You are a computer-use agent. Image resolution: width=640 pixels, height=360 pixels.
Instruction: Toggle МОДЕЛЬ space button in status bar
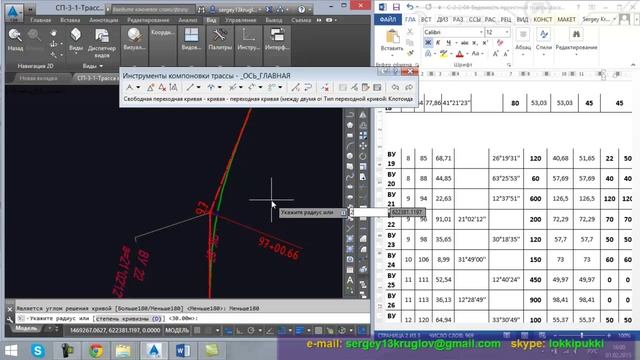(x=177, y=330)
